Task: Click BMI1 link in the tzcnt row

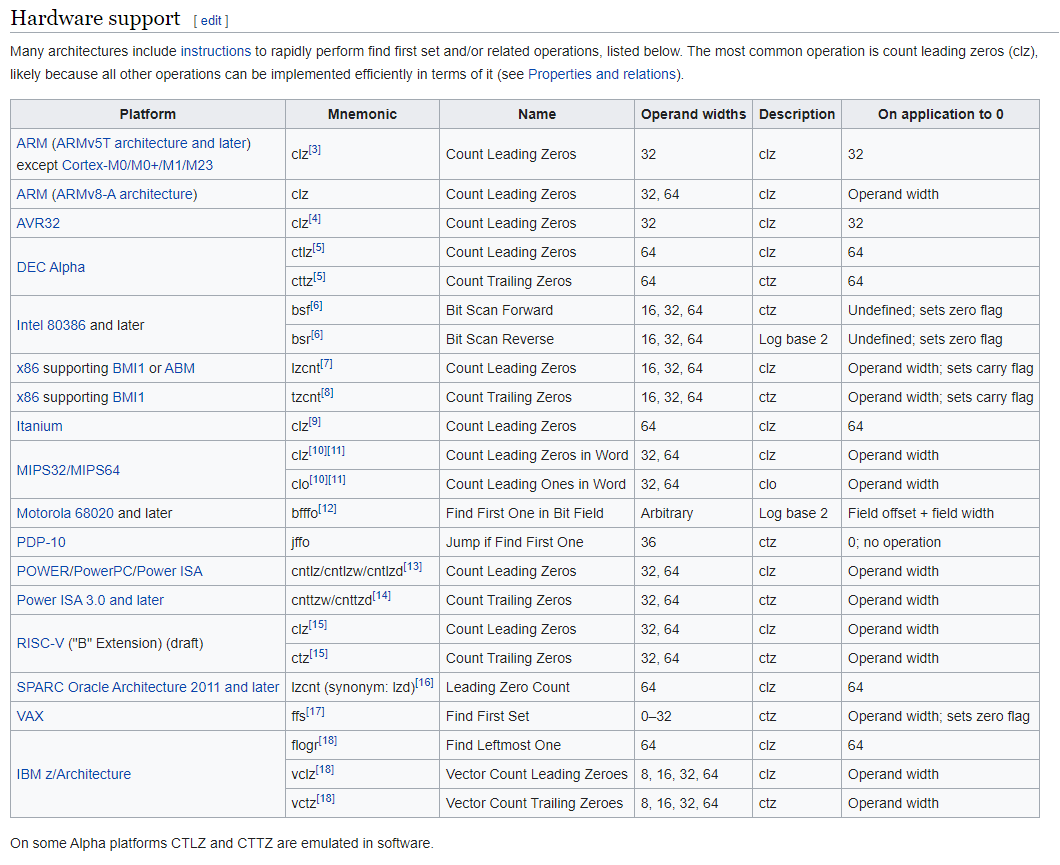Action: pos(128,398)
